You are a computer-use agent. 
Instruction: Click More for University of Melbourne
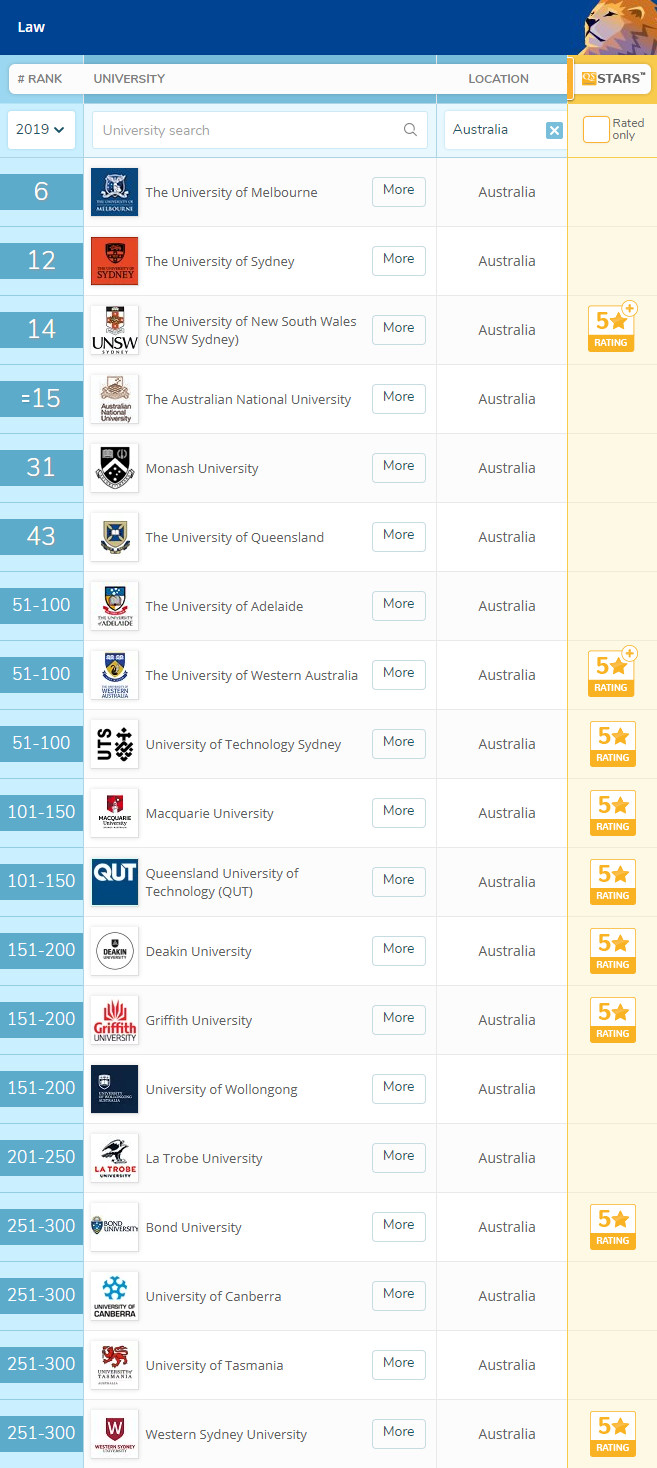(x=399, y=191)
